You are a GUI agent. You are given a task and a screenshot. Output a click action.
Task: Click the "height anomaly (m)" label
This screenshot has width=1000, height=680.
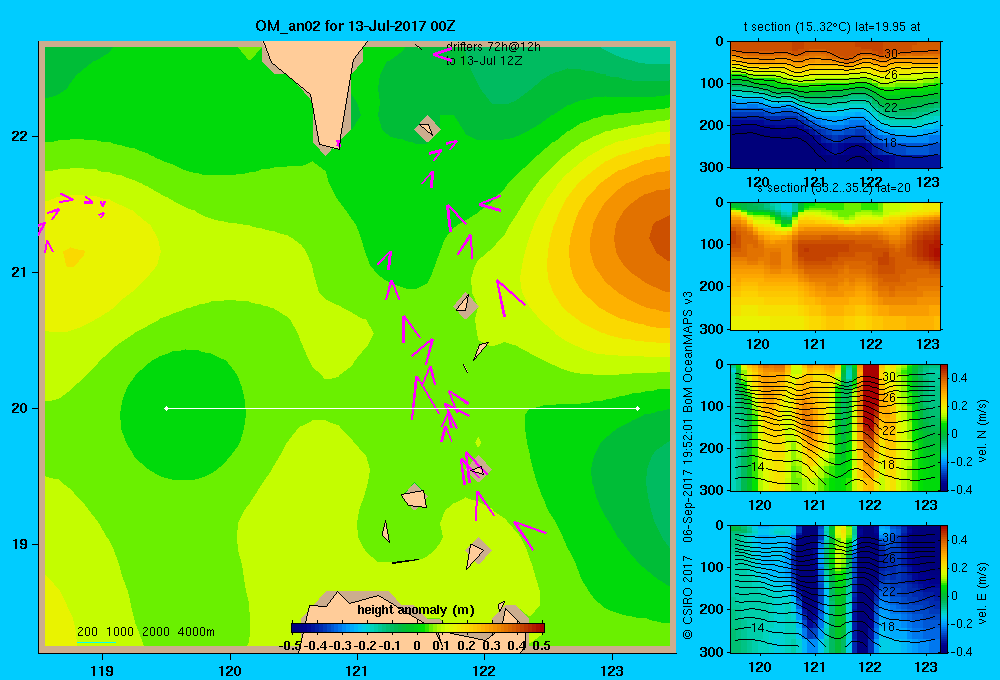[x=416, y=610]
